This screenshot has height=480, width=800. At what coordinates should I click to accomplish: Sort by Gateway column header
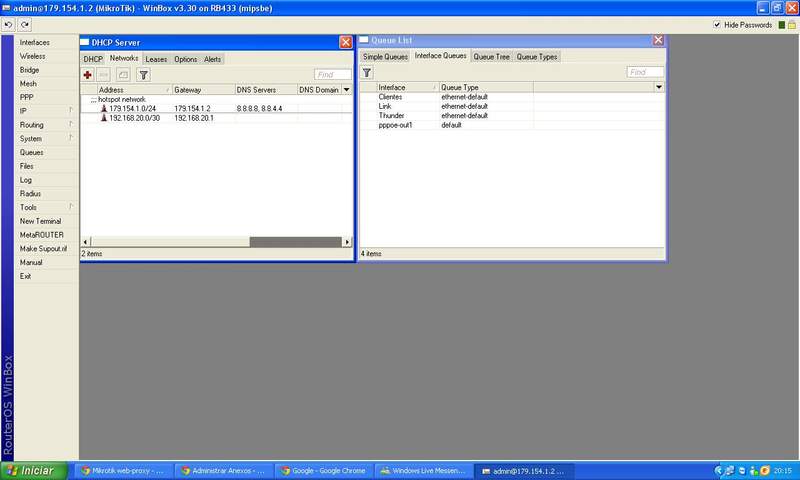coord(204,90)
